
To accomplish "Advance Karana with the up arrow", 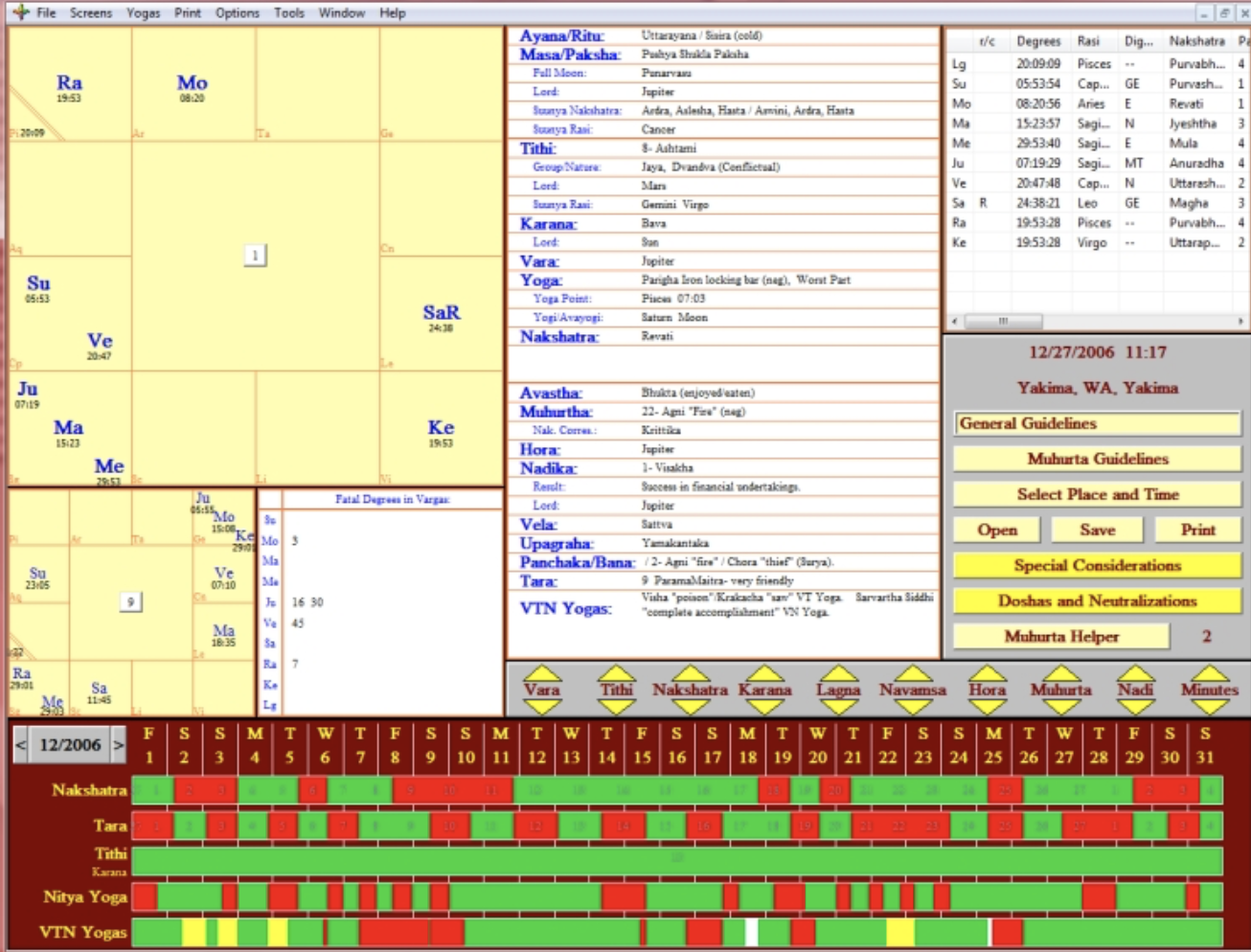I will (x=764, y=672).
